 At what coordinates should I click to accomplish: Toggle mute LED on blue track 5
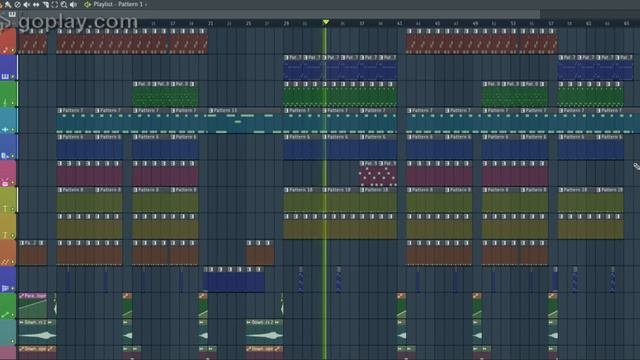pos(13,156)
